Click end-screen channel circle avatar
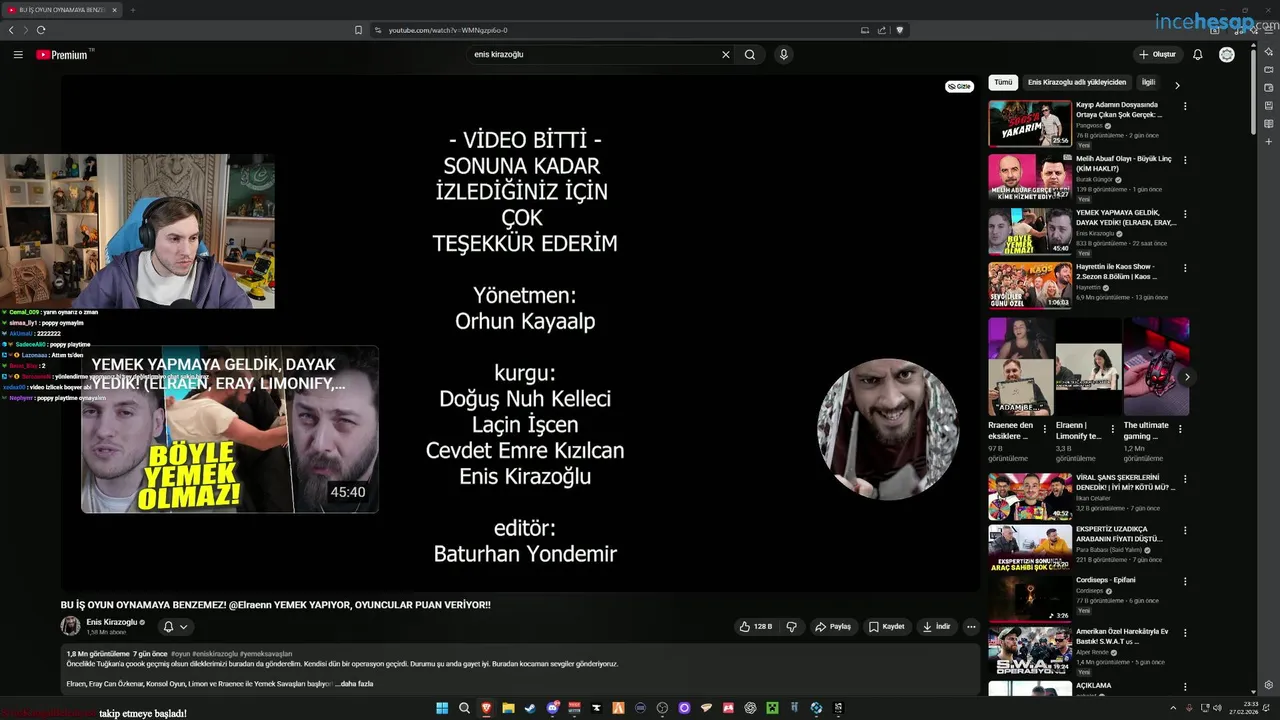 click(x=887, y=429)
